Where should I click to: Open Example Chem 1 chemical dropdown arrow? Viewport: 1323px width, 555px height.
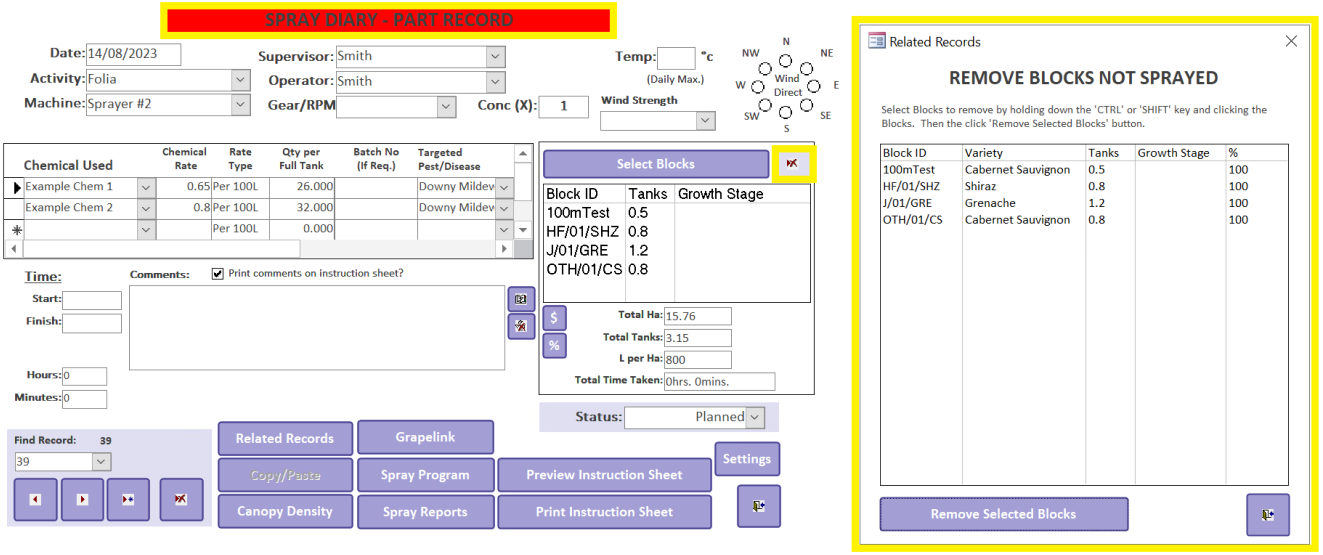[x=147, y=187]
